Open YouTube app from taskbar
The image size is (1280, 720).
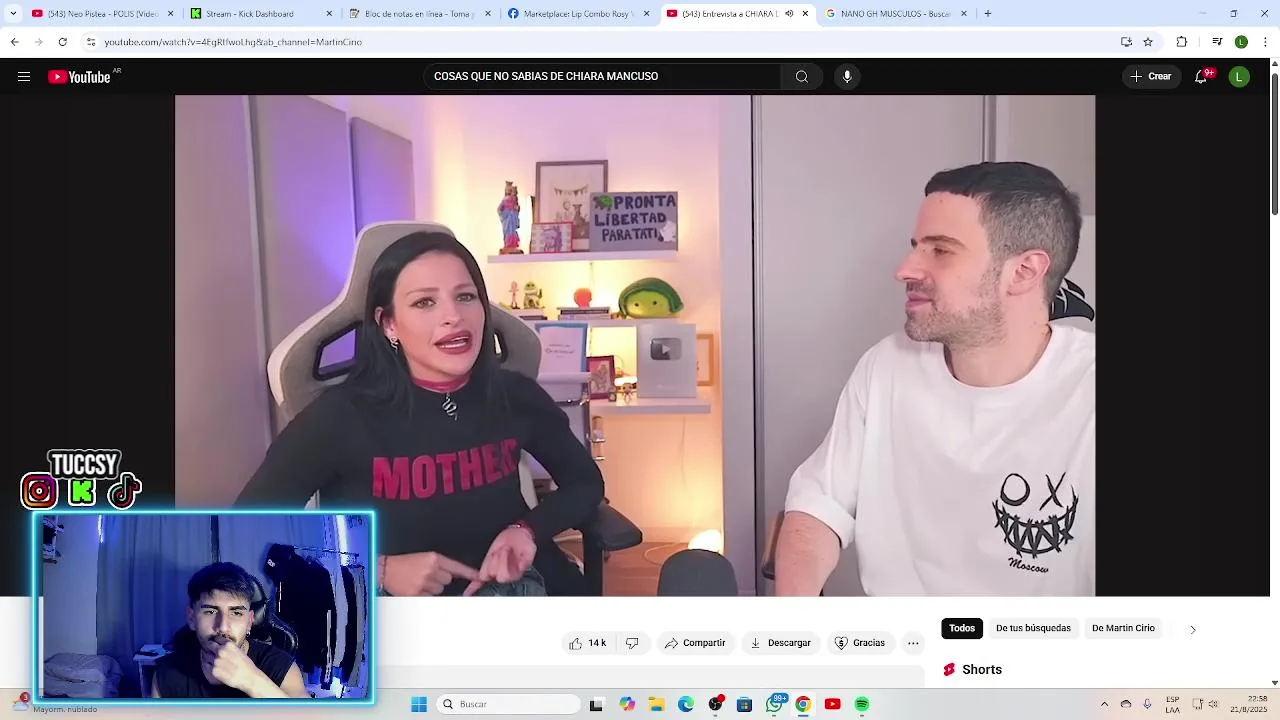click(832, 705)
